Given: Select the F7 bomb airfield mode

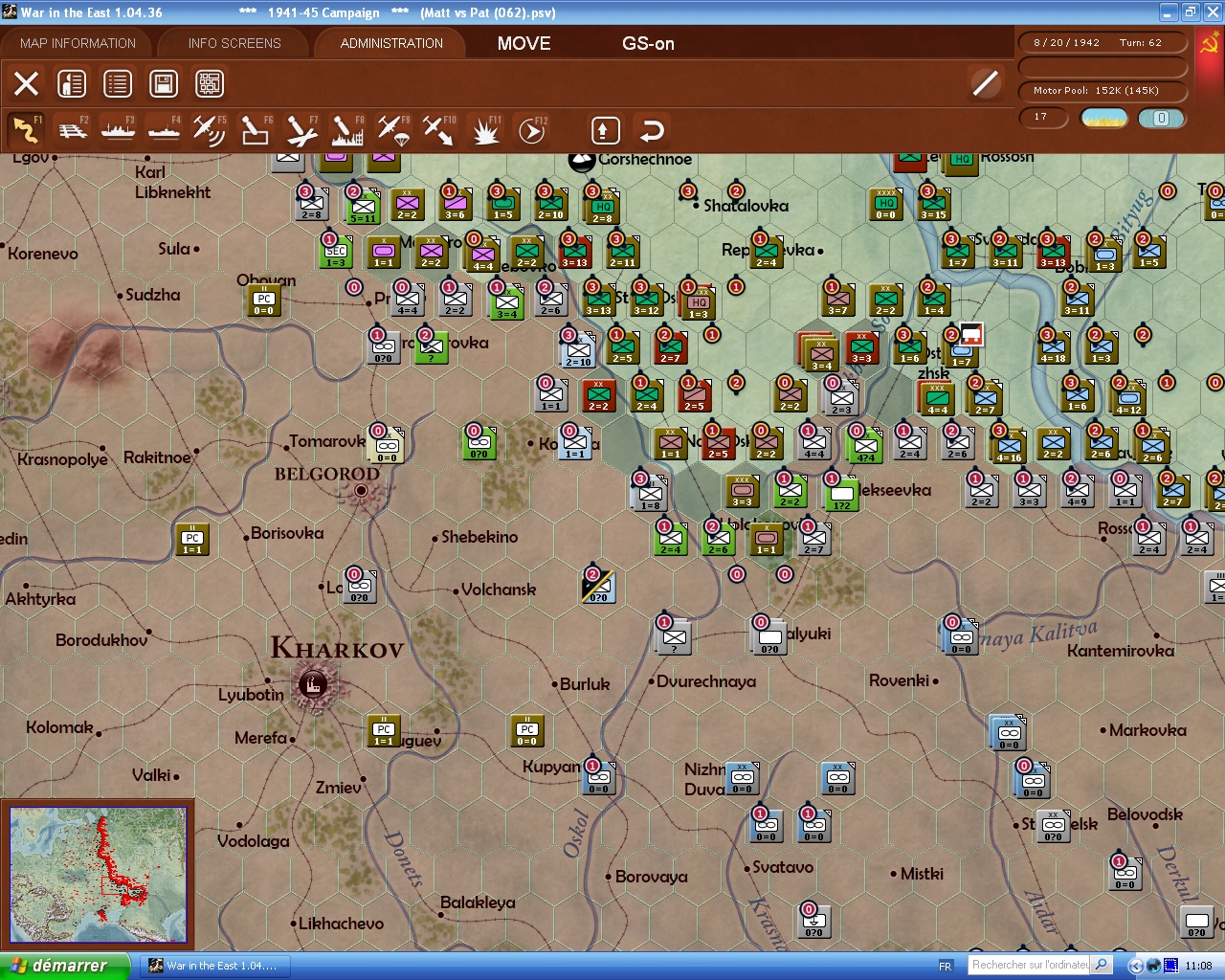Looking at the screenshot, I should point(301,130).
